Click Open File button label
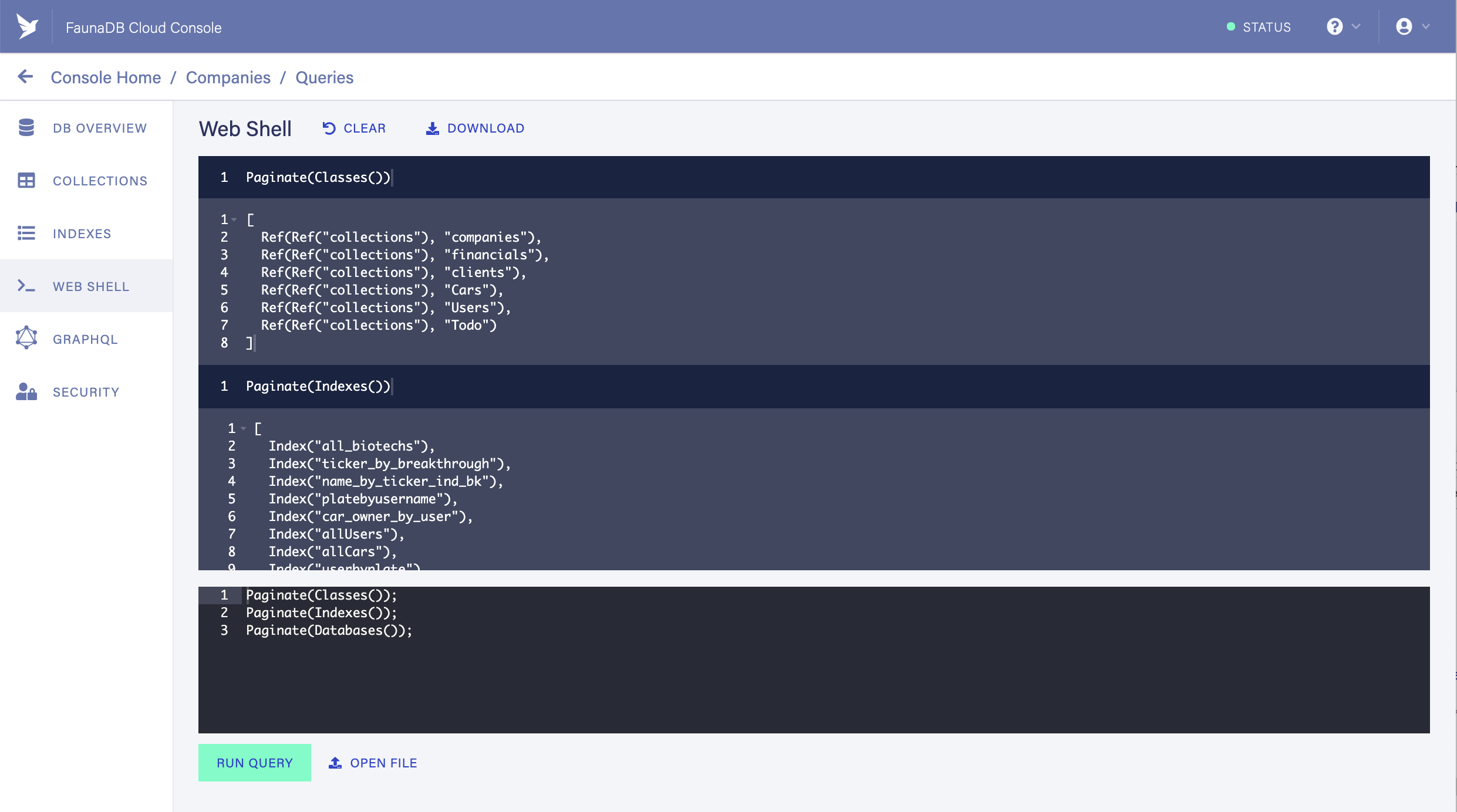This screenshot has width=1457, height=812. pyautogui.click(x=384, y=763)
